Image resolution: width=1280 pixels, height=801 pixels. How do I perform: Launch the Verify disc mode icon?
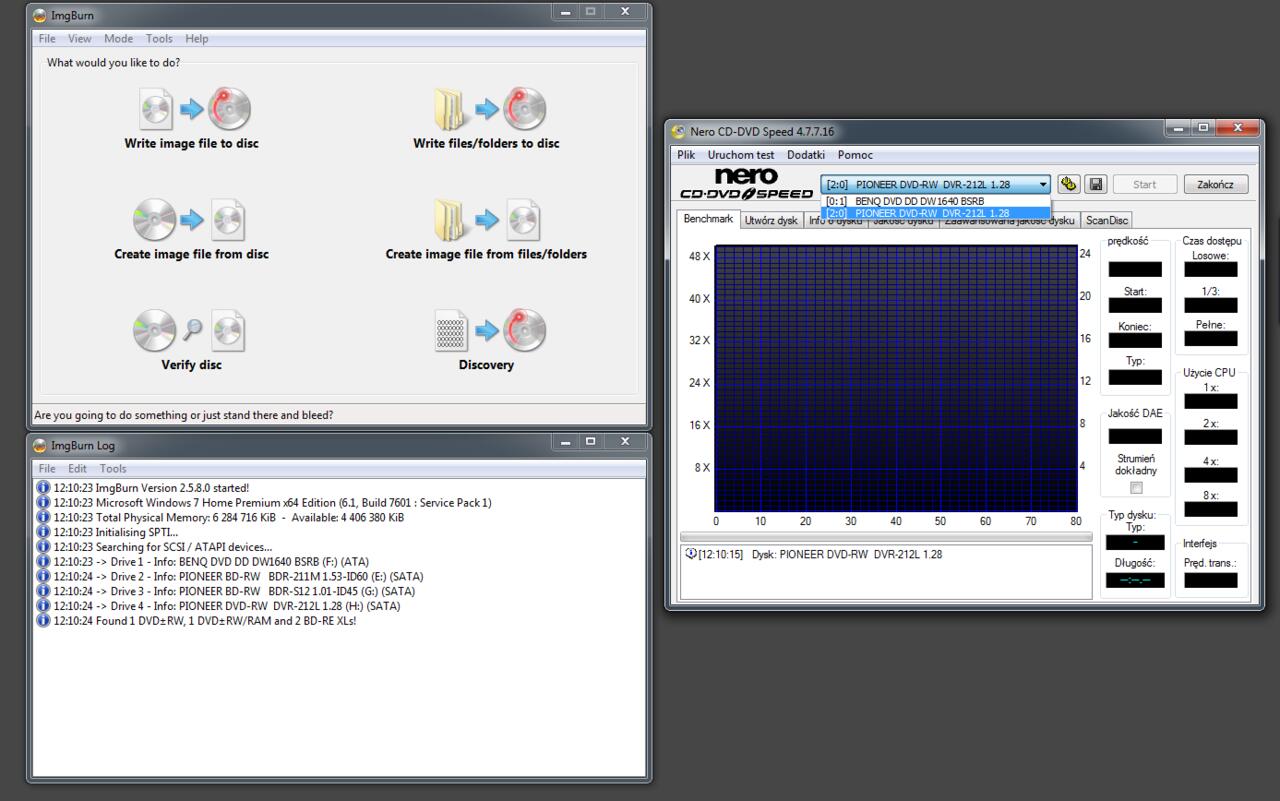click(x=189, y=330)
